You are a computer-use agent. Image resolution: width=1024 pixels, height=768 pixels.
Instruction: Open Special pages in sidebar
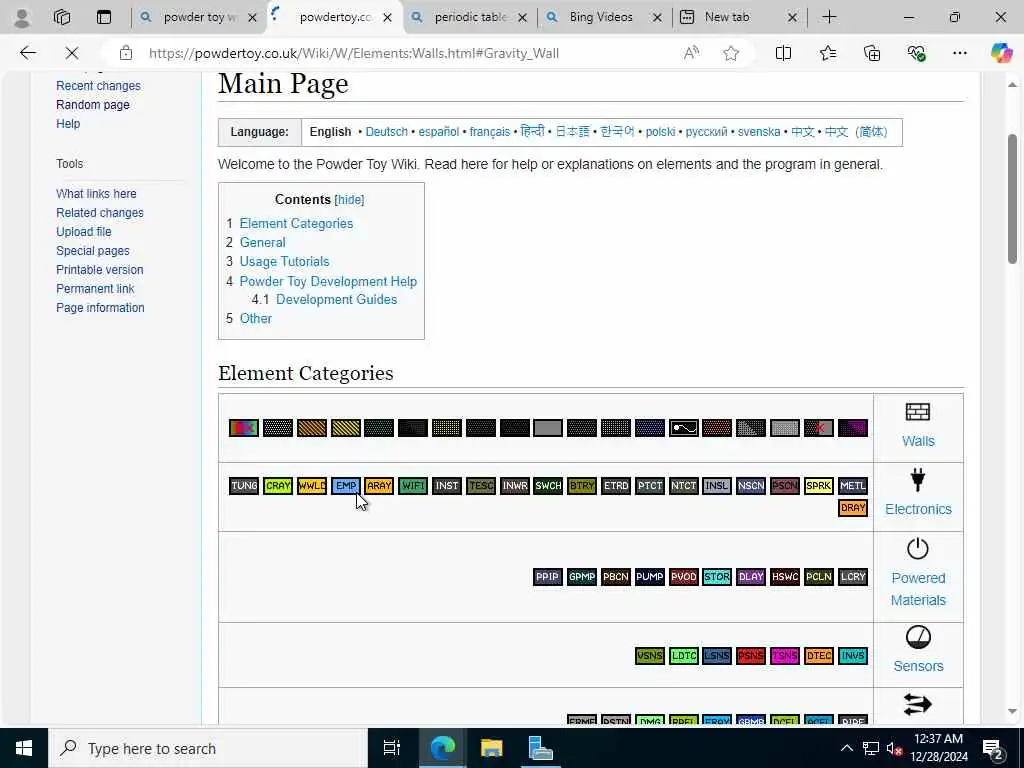(x=93, y=251)
